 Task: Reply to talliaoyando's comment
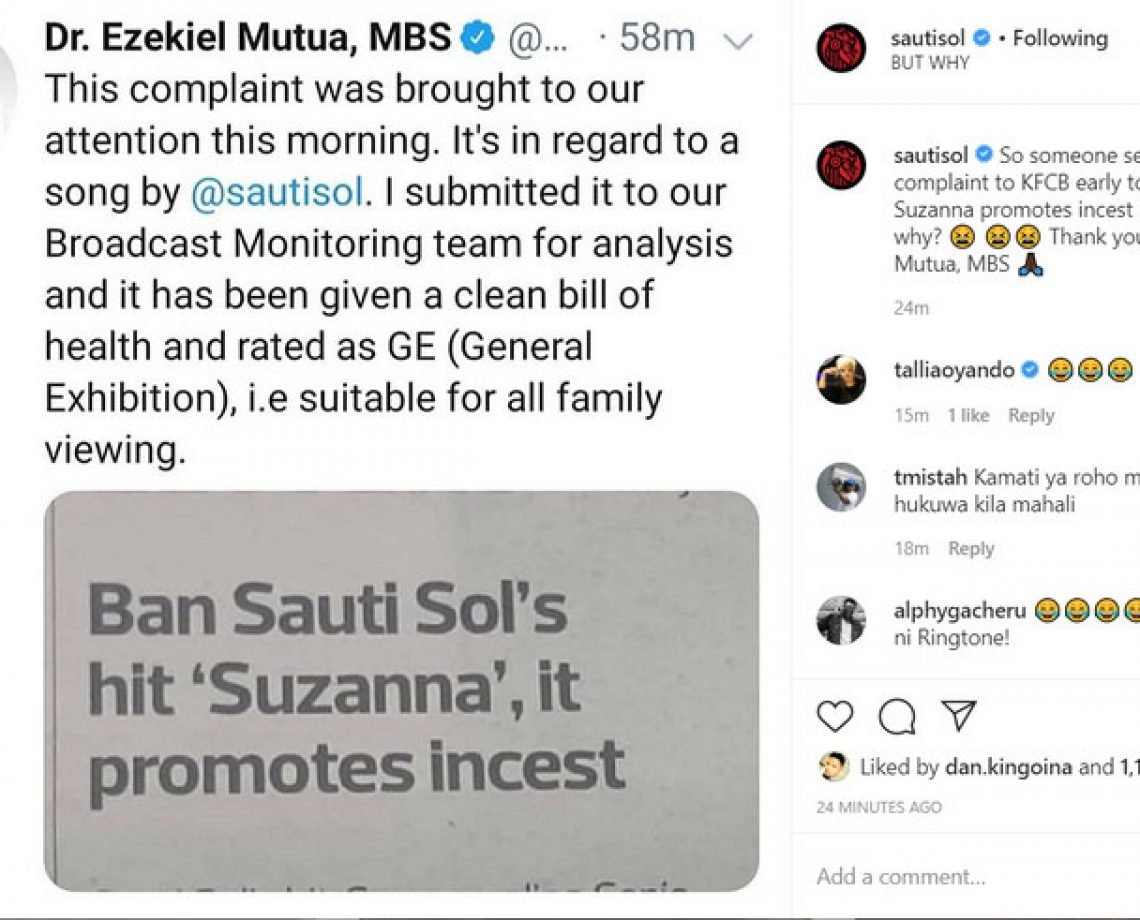pyautogui.click(x=1031, y=416)
